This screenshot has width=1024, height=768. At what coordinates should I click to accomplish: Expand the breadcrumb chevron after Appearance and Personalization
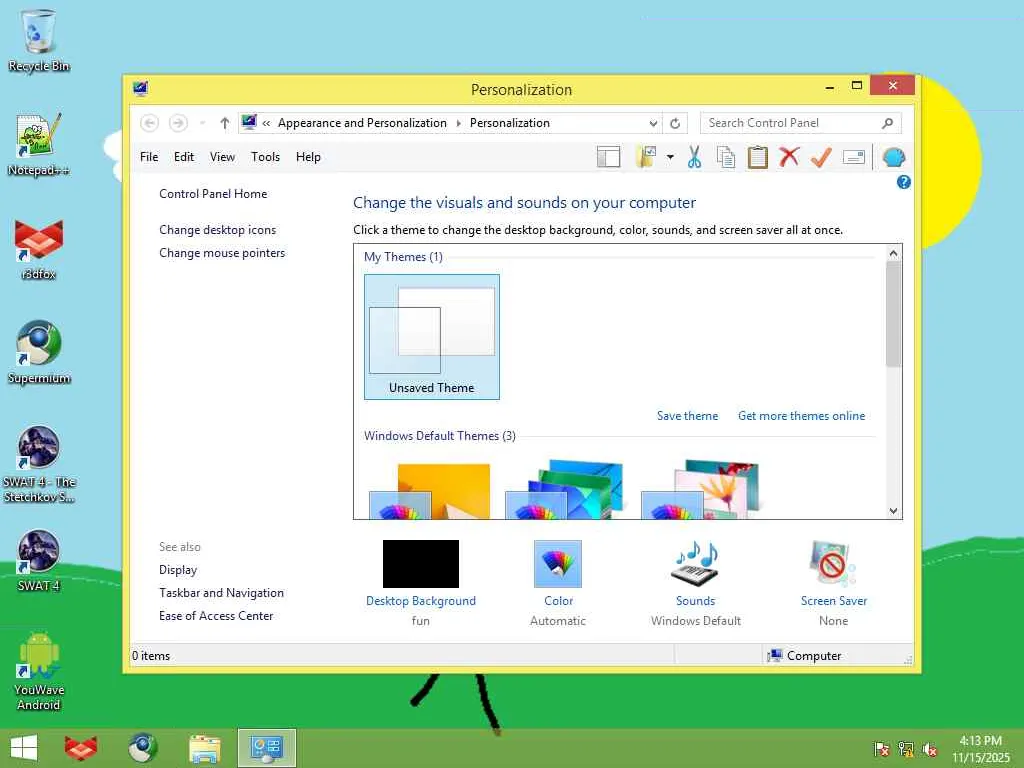tap(458, 123)
